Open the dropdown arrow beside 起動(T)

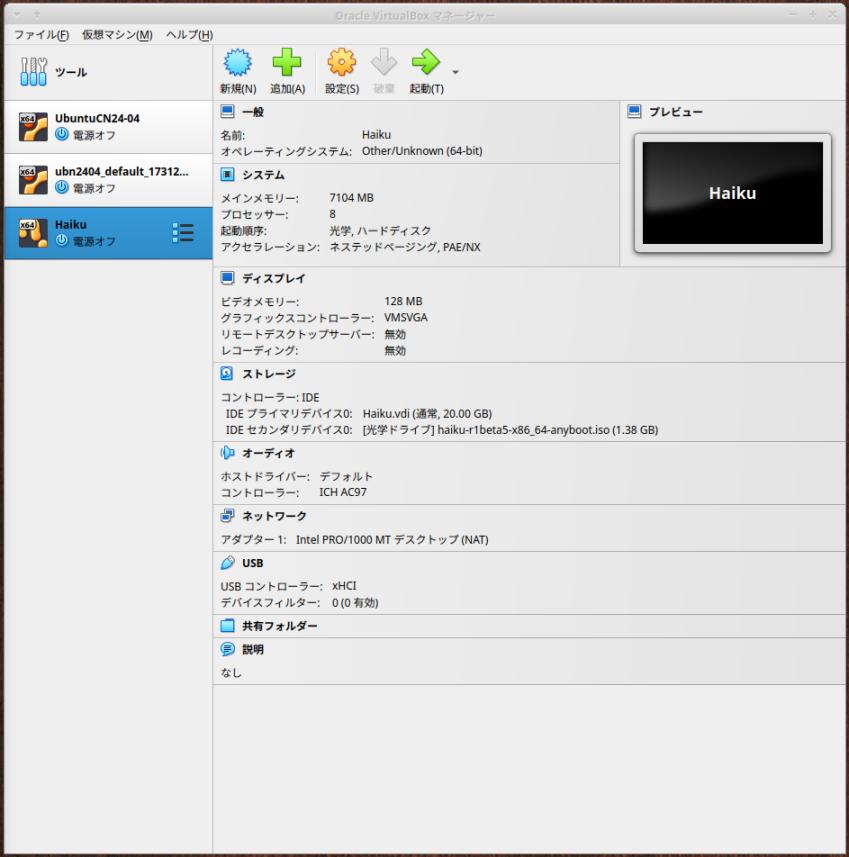pyautogui.click(x=455, y=72)
